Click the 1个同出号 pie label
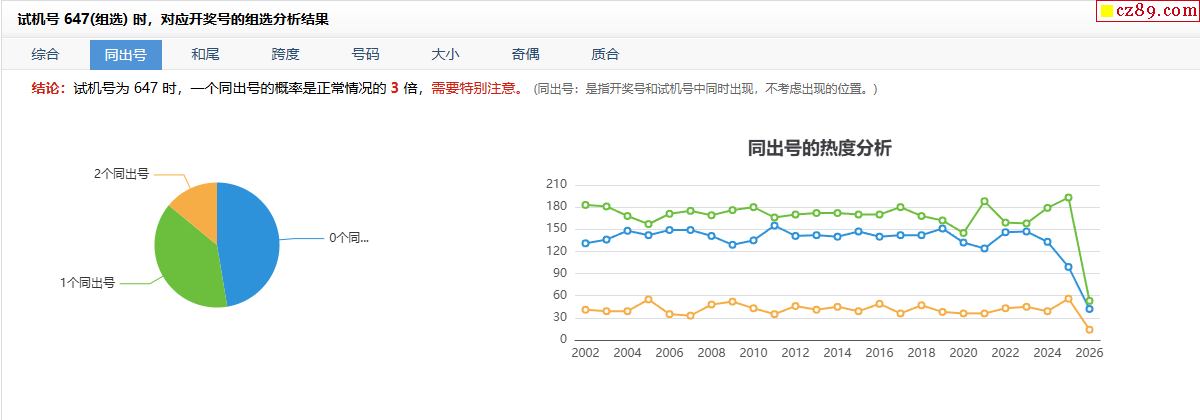 (x=87, y=283)
